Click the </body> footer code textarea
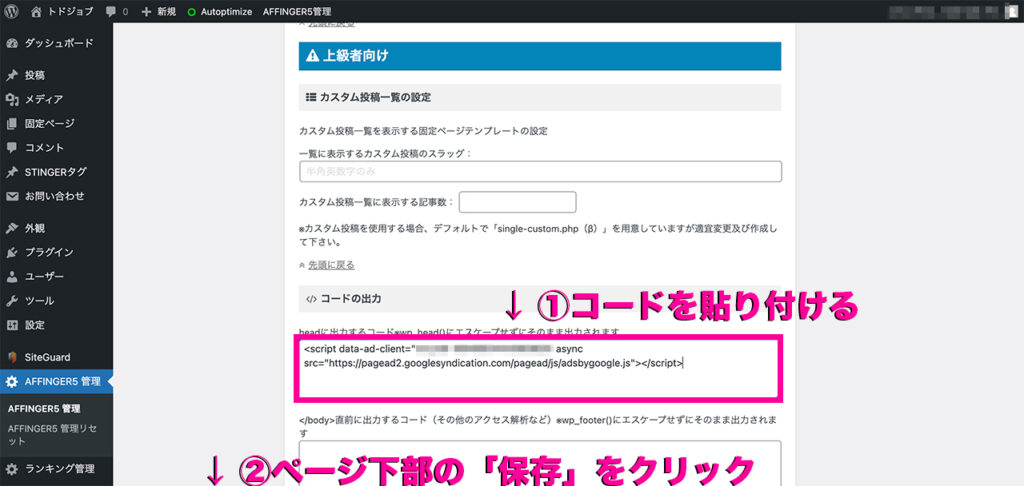The image size is (1024, 486). click(540, 463)
